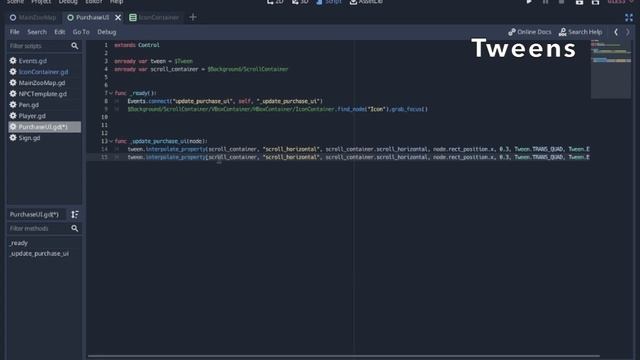The height and width of the screenshot is (360, 640).
Task: Open the Search menu in script editor
Action: 37,32
